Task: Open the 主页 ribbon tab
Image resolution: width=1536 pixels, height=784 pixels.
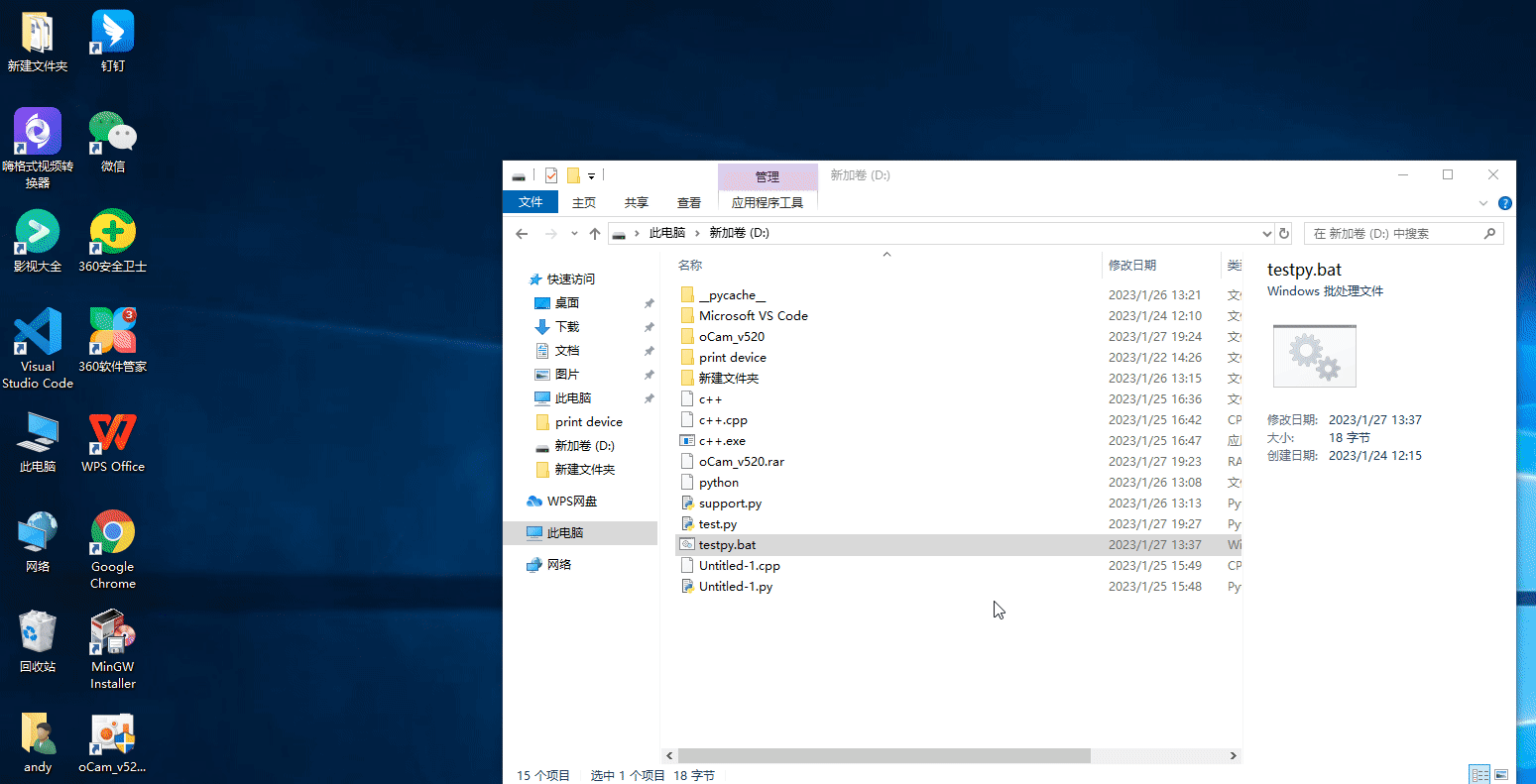Action: click(x=584, y=202)
